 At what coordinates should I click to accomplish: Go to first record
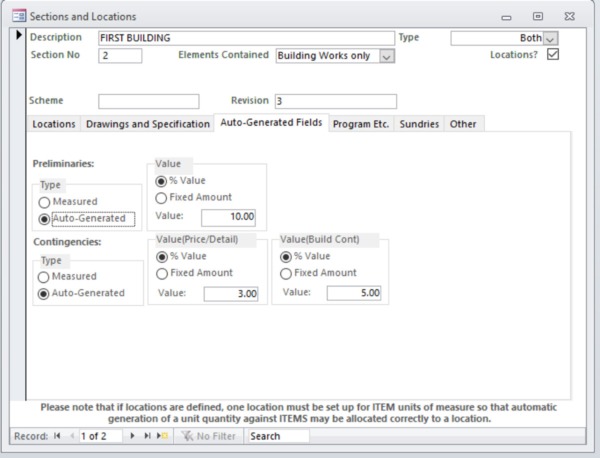[x=57, y=436]
